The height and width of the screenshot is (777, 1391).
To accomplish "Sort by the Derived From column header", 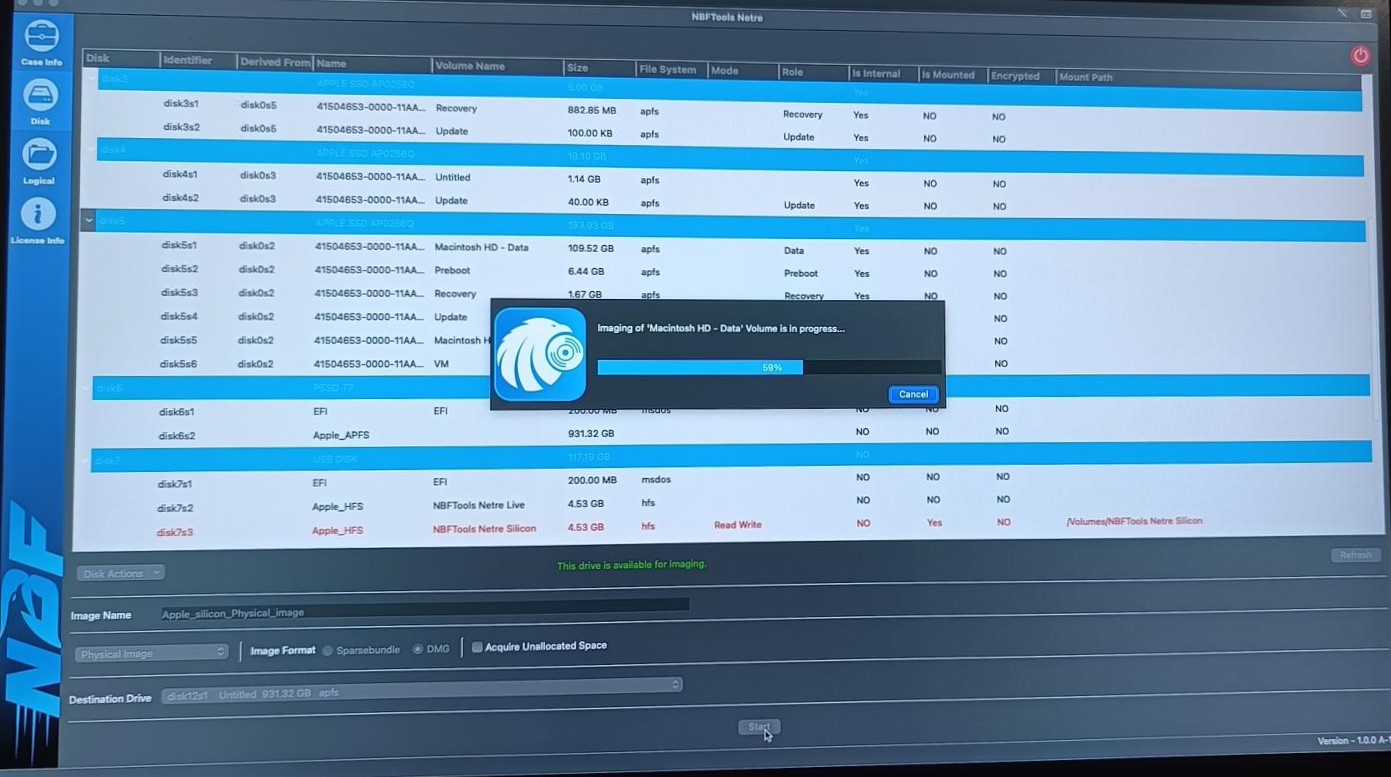I will (275, 62).
